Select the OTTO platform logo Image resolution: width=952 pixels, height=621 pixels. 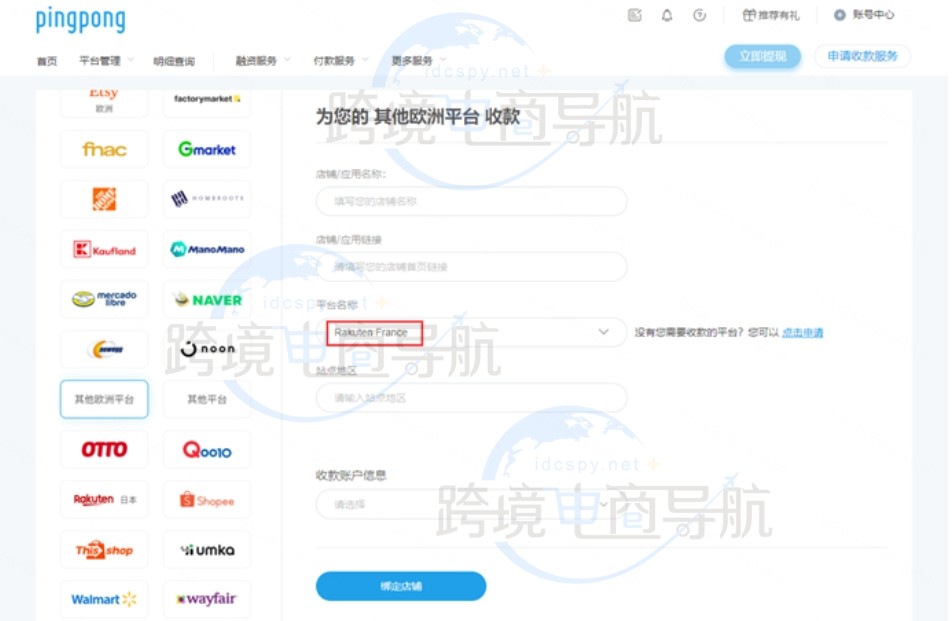[104, 450]
